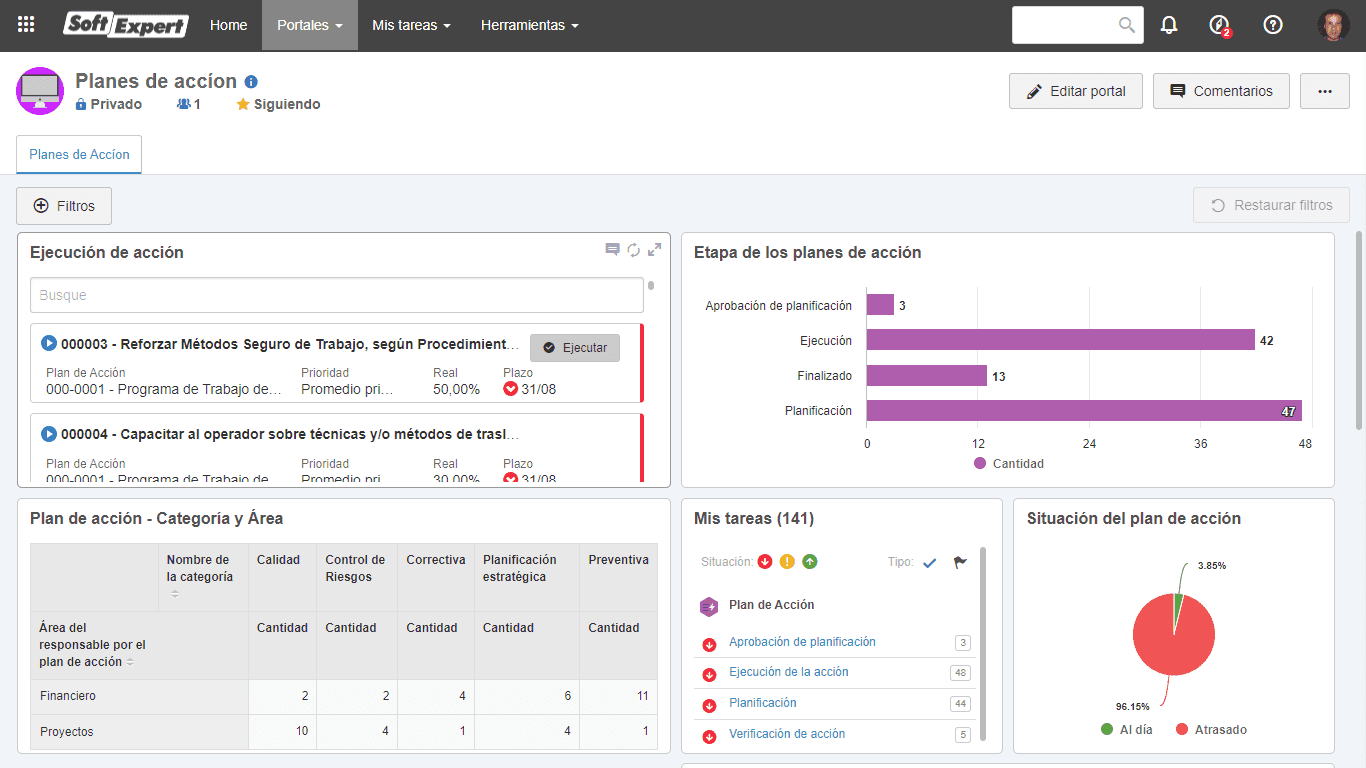Click the members count icon
The height and width of the screenshot is (768, 1366).
[184, 104]
